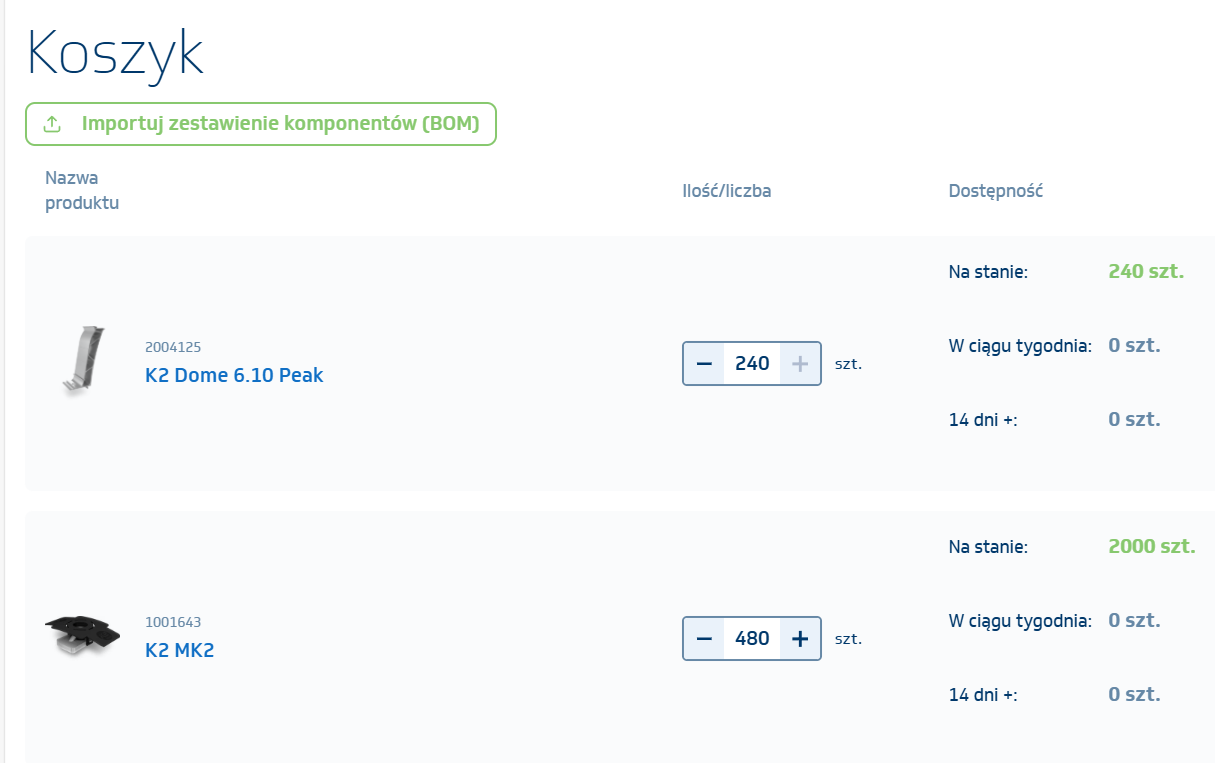Viewport: 1215px width, 763px height.
Task: Focus the quantity field showing 240
Action: tap(752, 364)
